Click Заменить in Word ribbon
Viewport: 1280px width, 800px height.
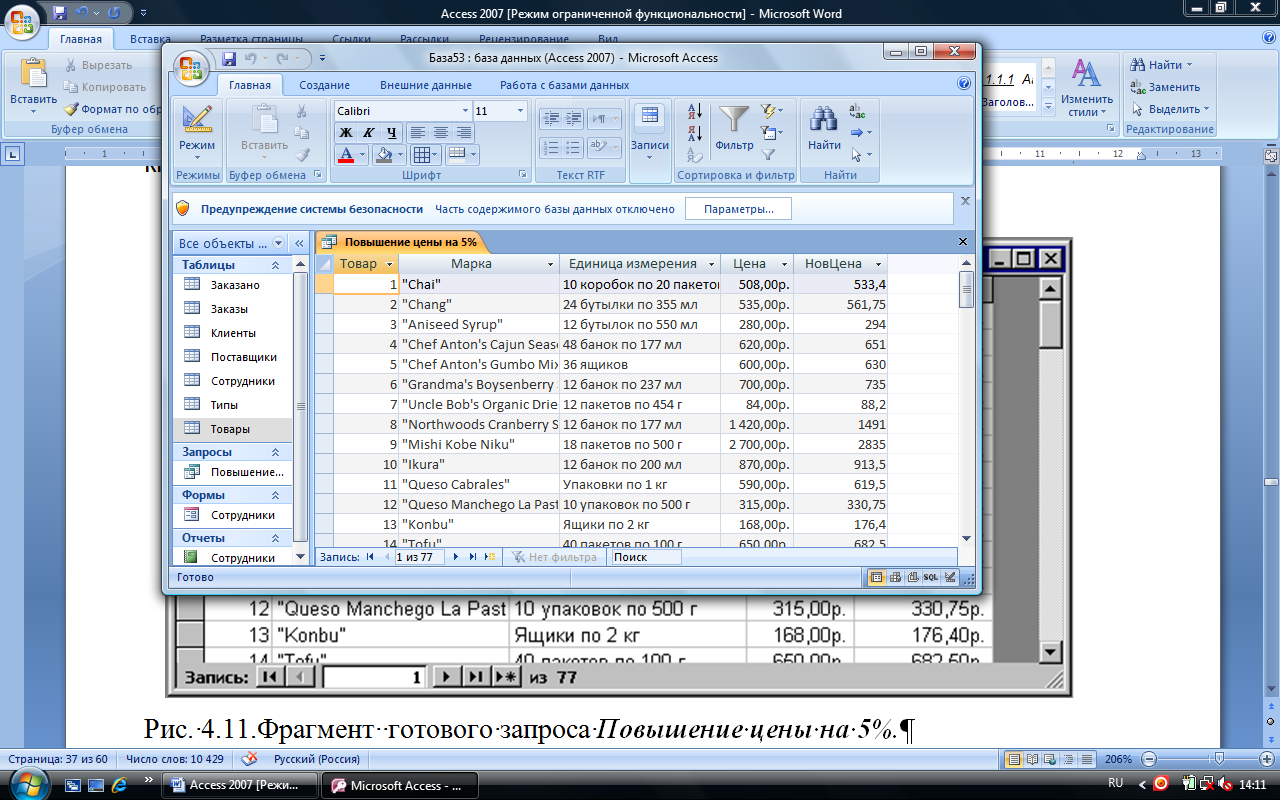[x=1166, y=87]
